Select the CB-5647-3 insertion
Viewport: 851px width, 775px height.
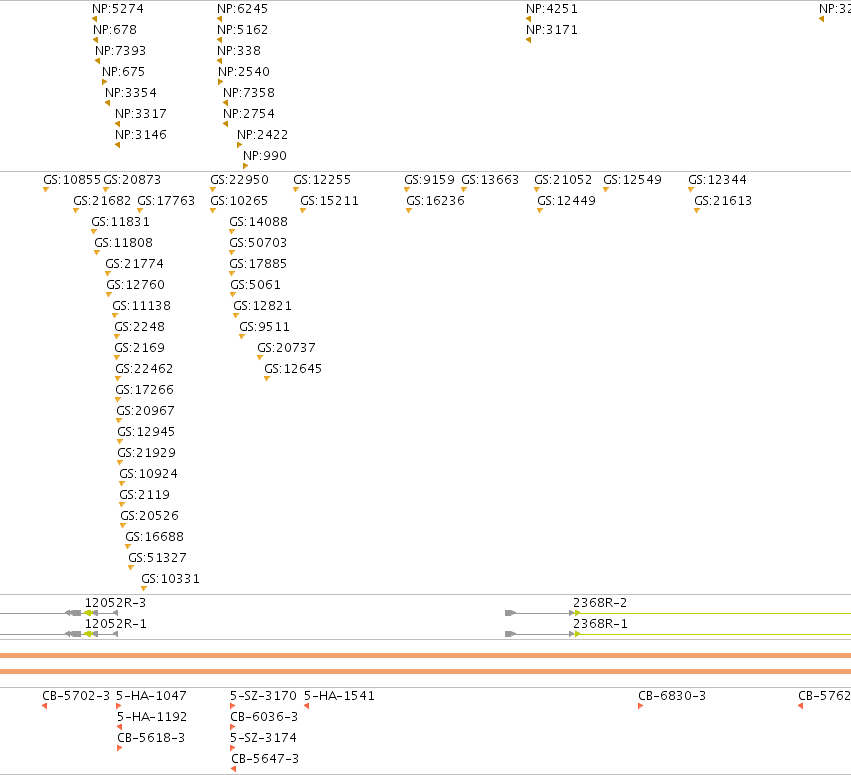click(265, 759)
